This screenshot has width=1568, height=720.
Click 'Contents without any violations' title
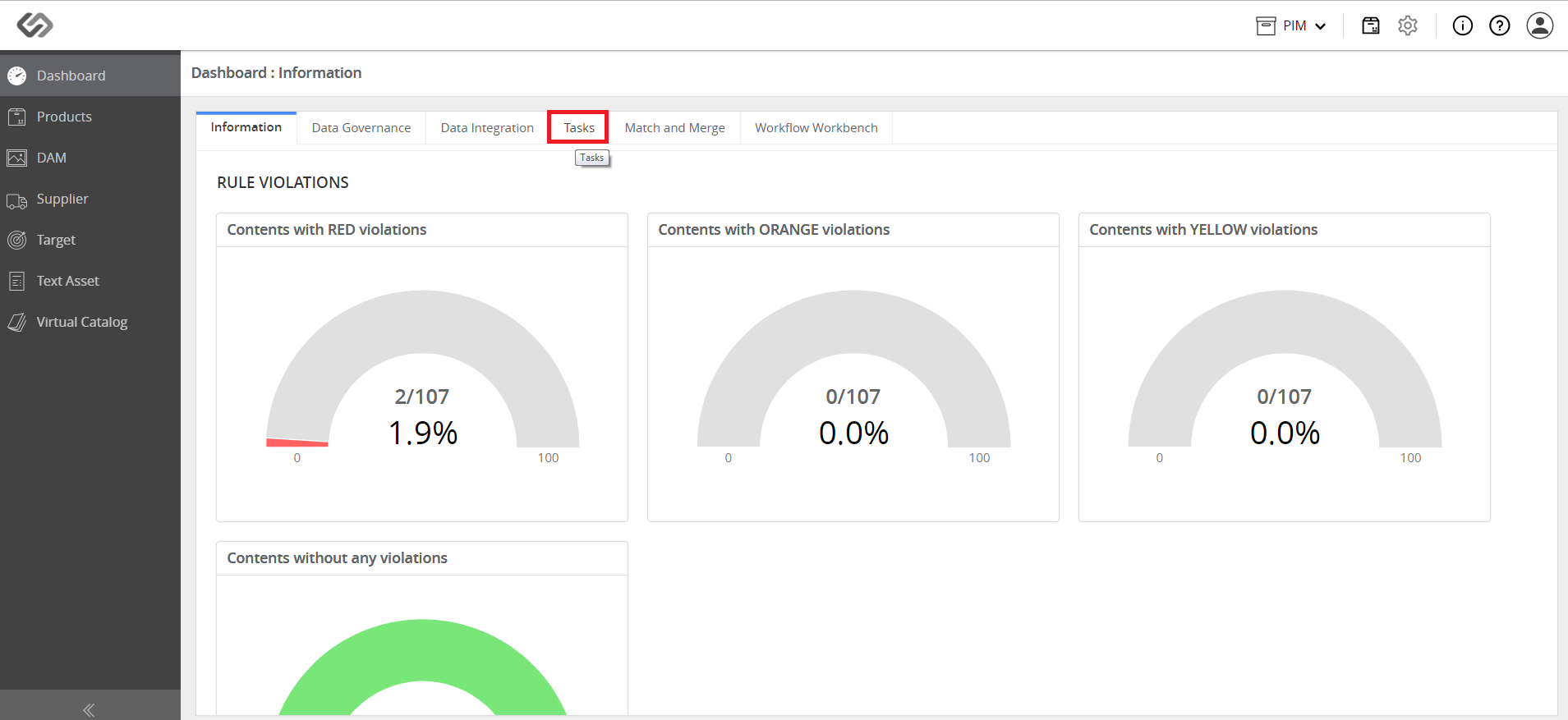coord(338,558)
